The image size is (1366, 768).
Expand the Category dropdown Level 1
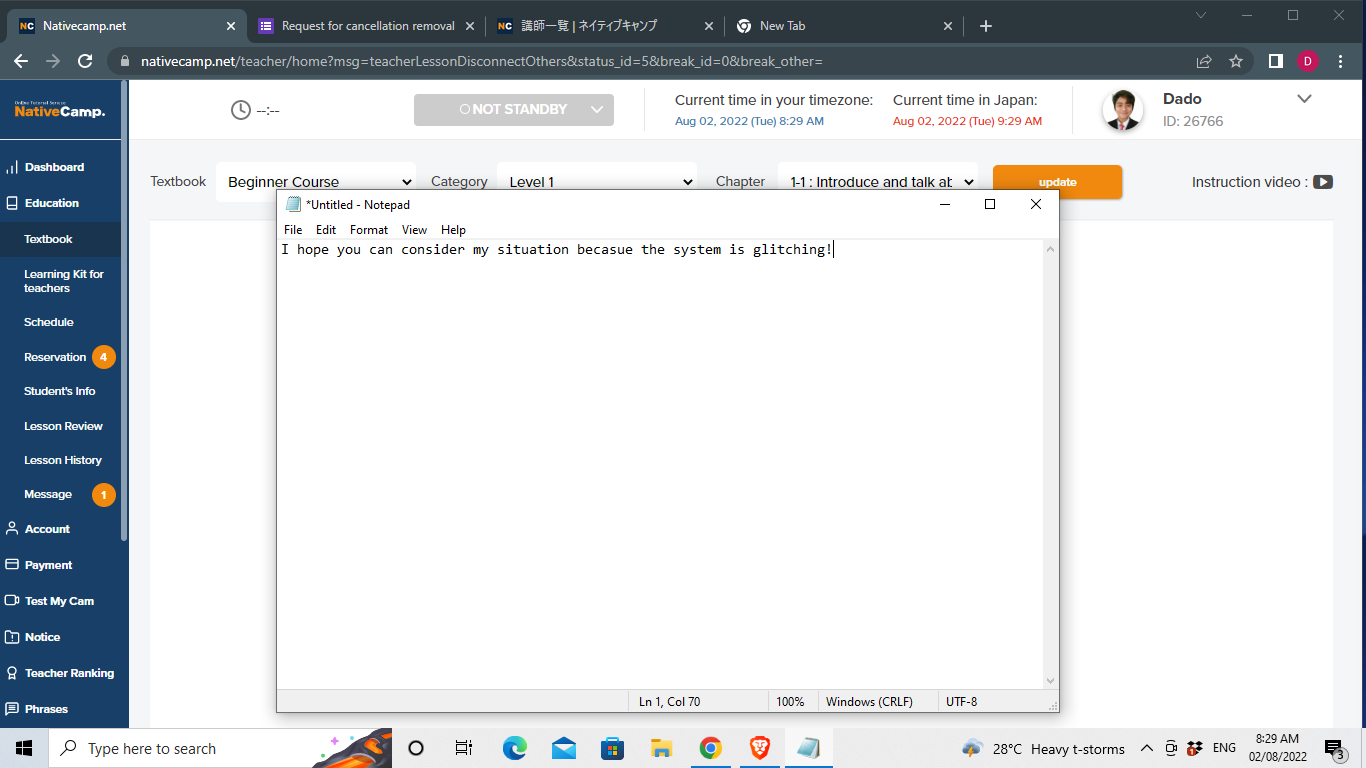[x=597, y=182]
